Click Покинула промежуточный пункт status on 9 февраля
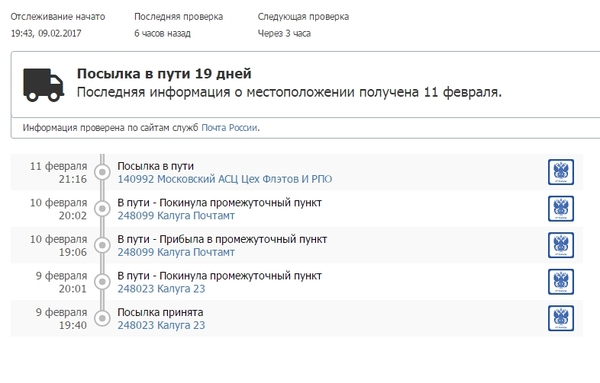 click(241, 276)
